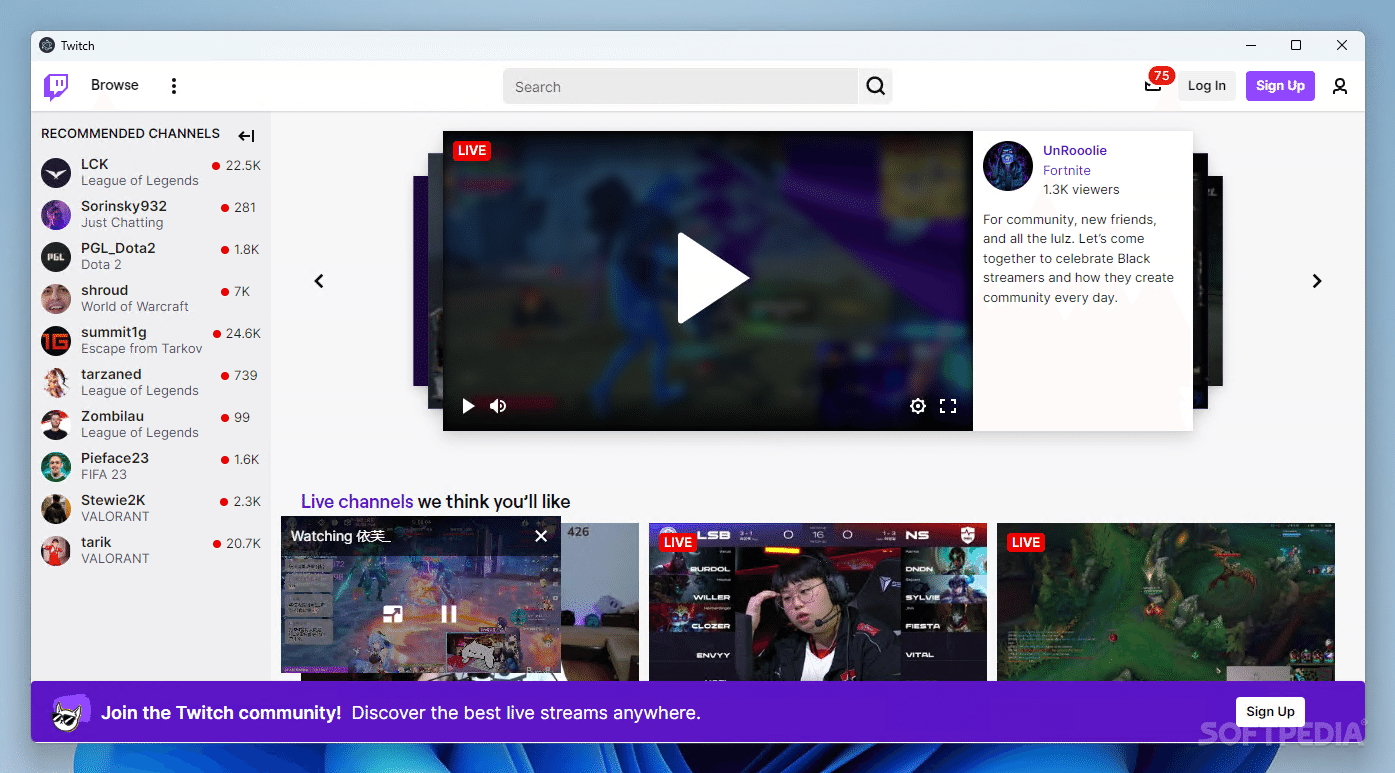The image size is (1395, 773).
Task: Click the Pieface23 avatar
Action: pyautogui.click(x=56, y=466)
